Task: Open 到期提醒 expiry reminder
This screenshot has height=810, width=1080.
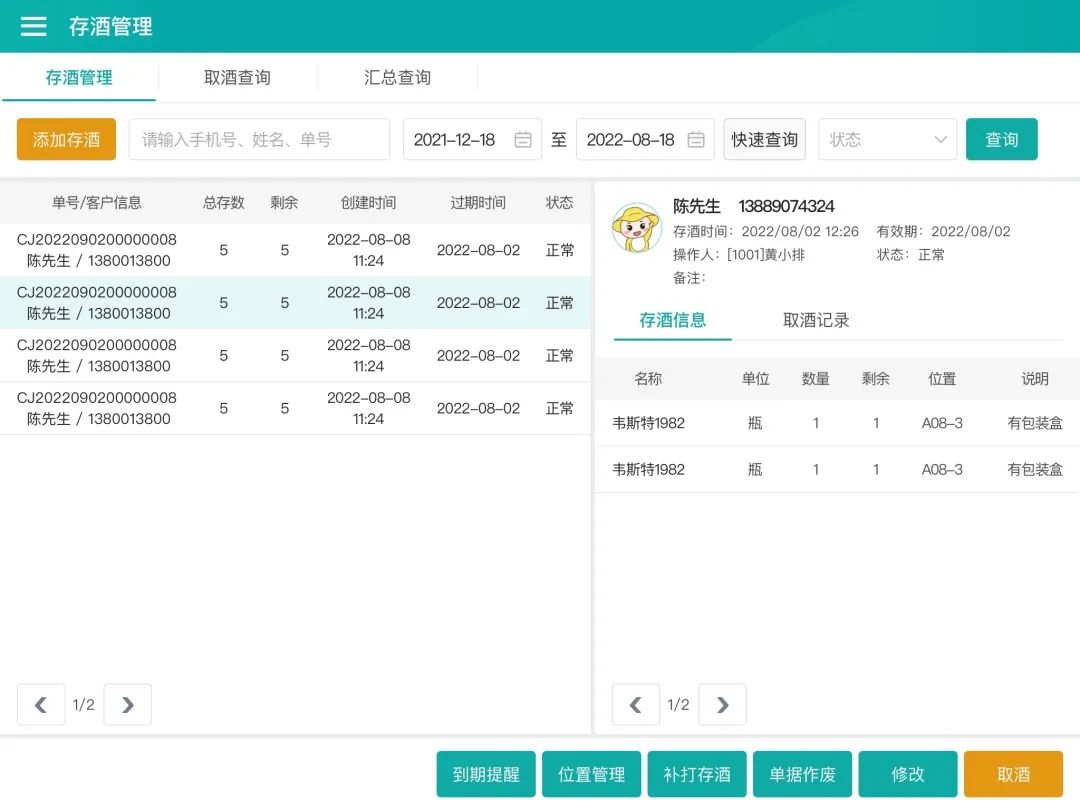Action: click(486, 775)
